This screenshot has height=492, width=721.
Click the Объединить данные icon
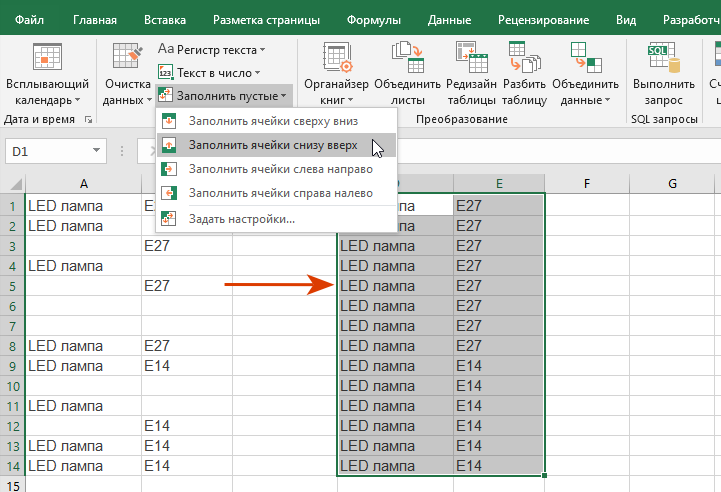[581, 58]
